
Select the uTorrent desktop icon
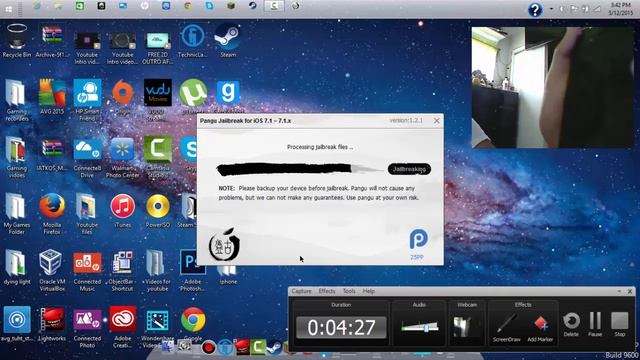193,97
